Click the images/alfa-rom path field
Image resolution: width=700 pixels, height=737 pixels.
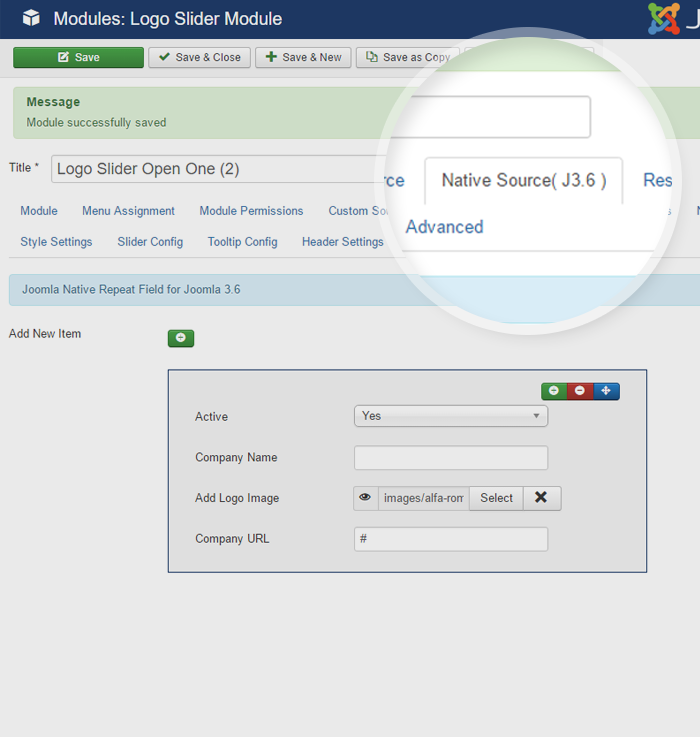point(424,498)
